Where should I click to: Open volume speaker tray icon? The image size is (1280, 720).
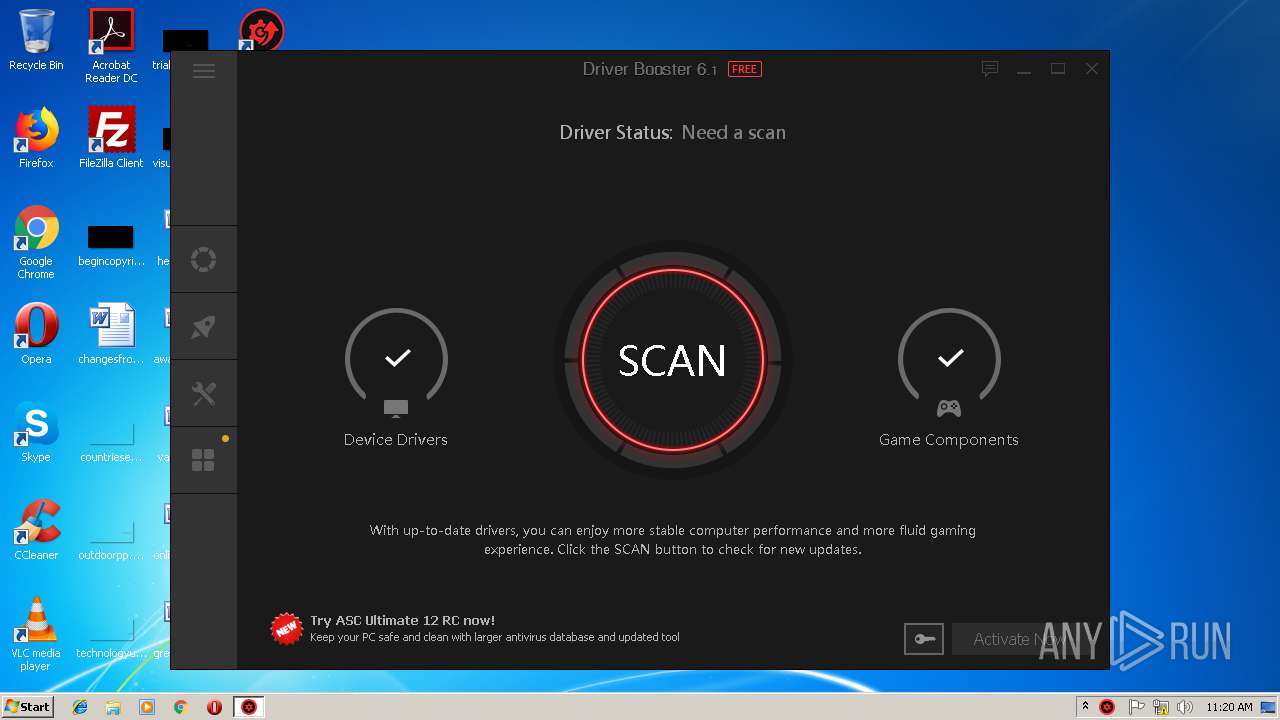coord(1185,707)
